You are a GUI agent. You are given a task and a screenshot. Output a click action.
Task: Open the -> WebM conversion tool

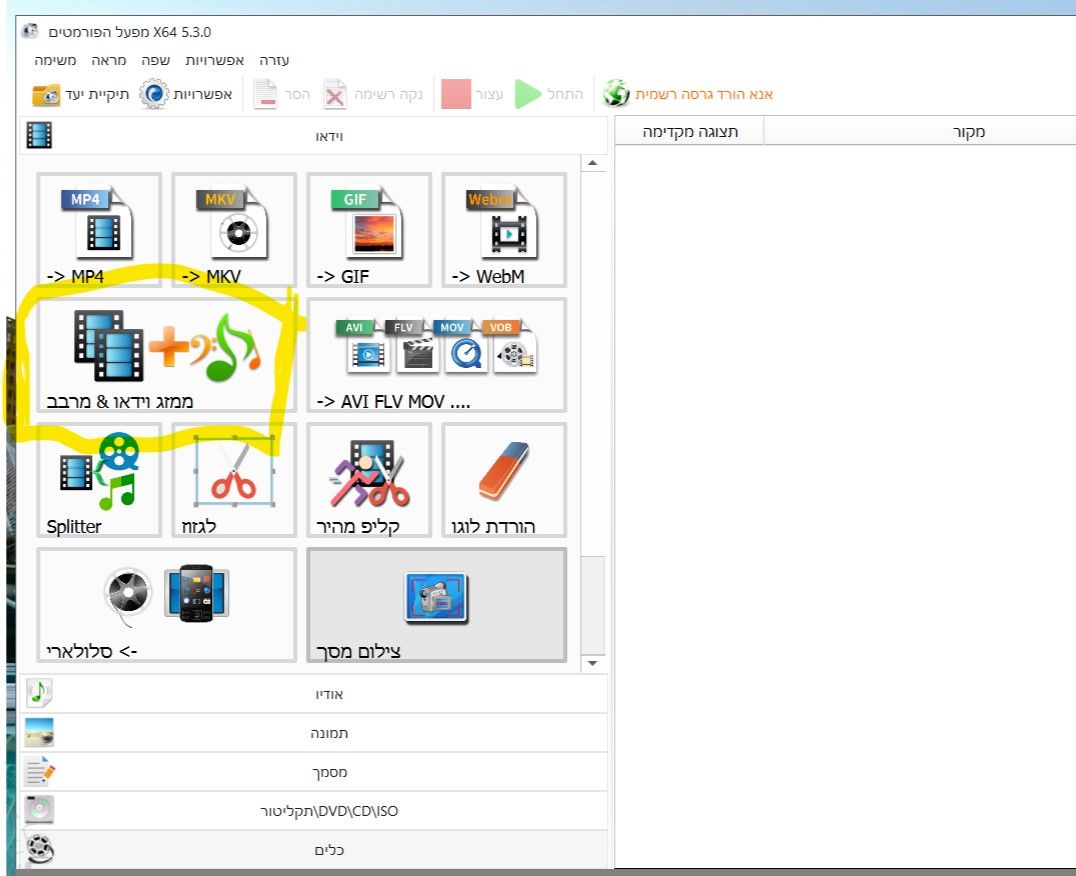[x=504, y=230]
